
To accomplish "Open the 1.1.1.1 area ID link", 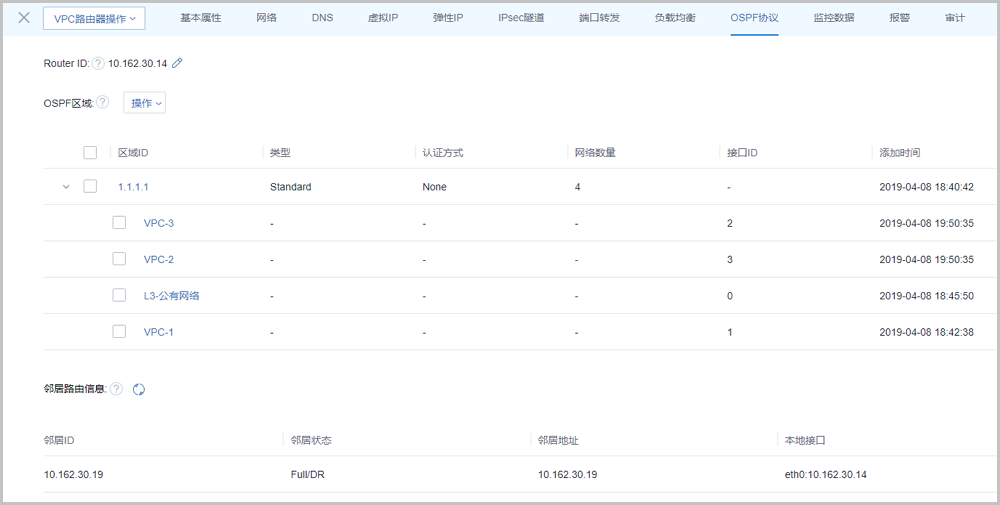I will pos(133,187).
